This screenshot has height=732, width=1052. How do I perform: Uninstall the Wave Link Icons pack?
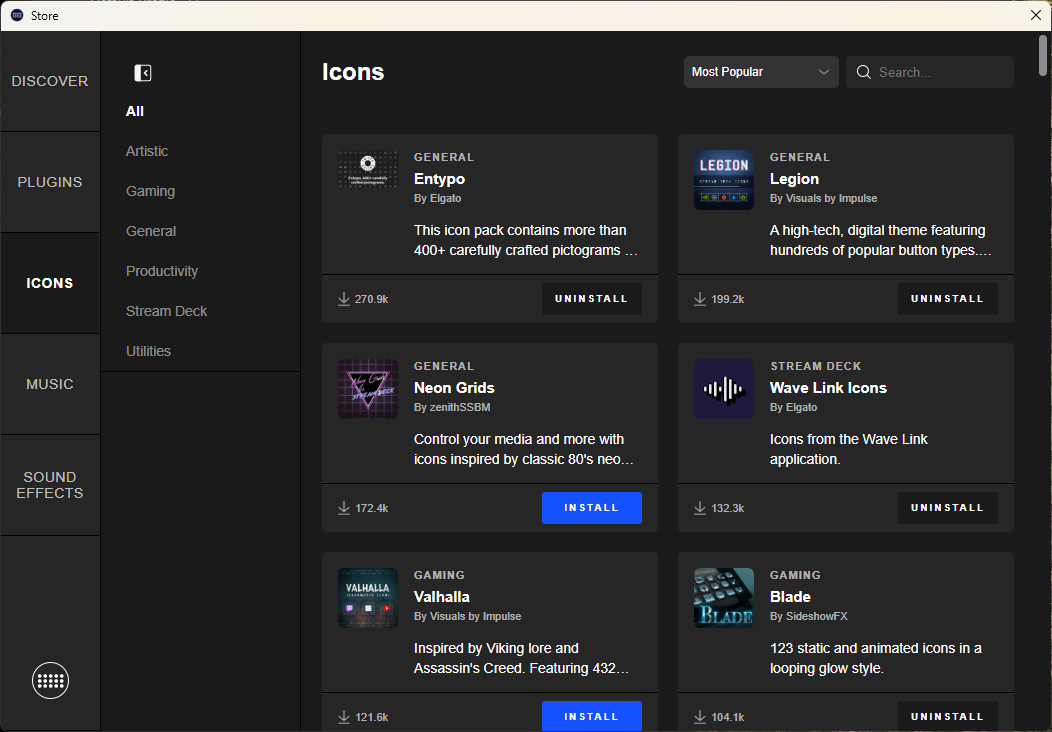947,508
